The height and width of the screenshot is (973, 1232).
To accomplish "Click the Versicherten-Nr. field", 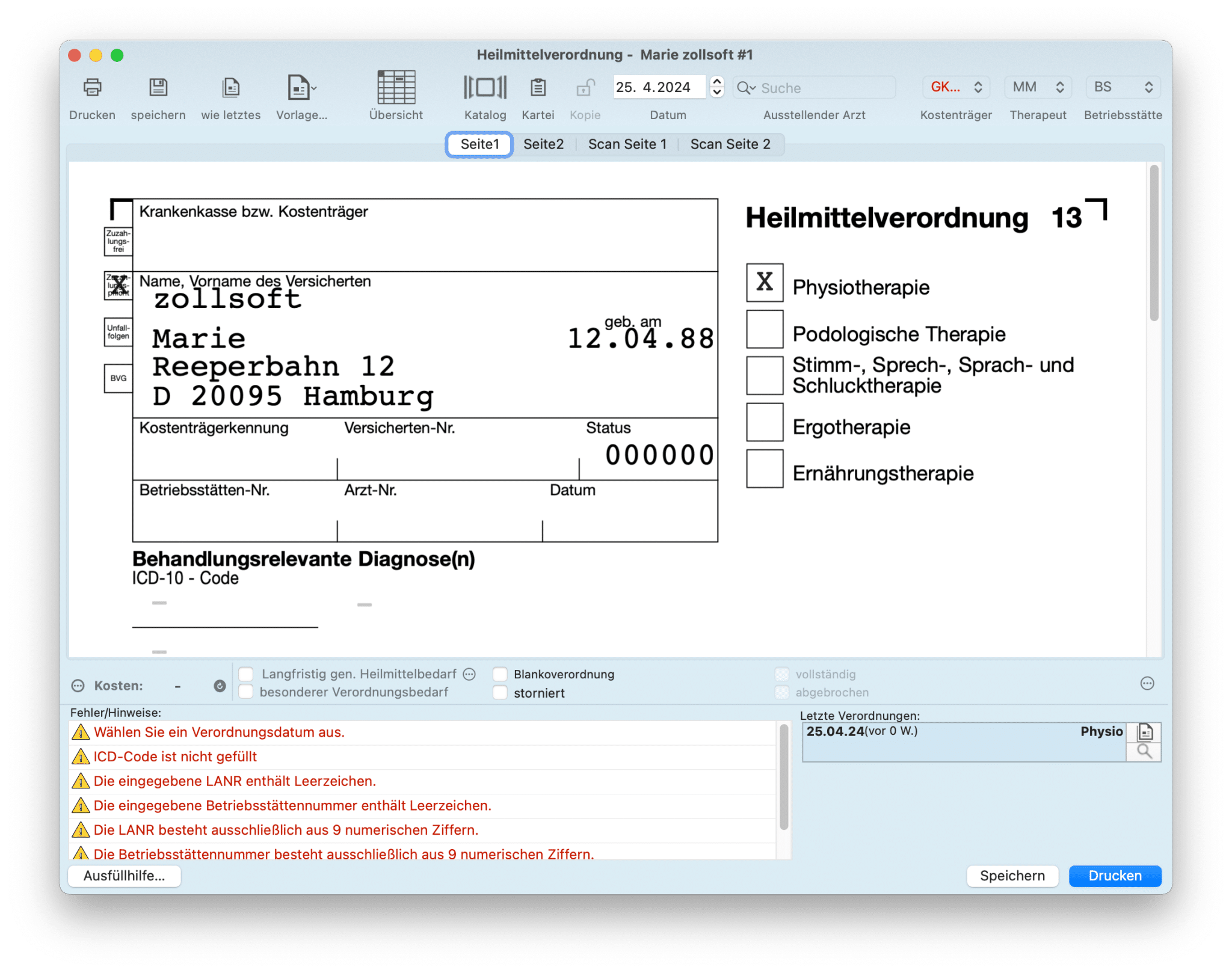I will [x=458, y=449].
